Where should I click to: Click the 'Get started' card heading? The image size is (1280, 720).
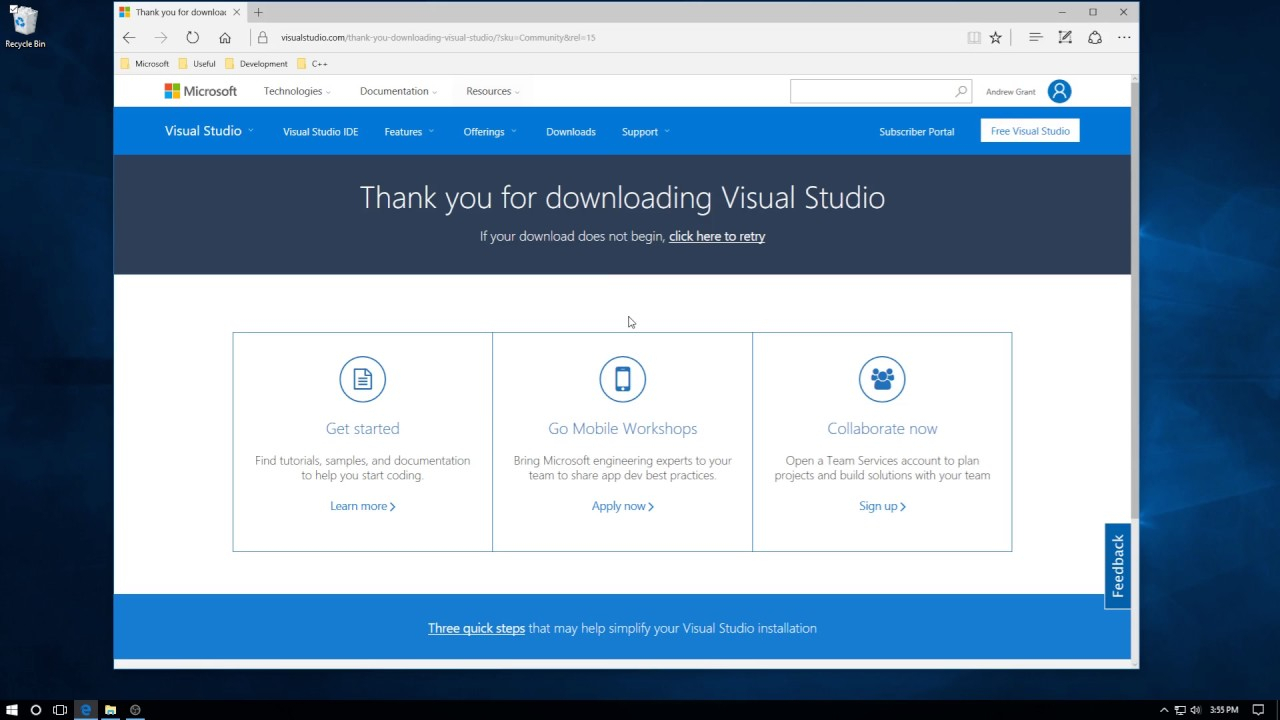(362, 428)
